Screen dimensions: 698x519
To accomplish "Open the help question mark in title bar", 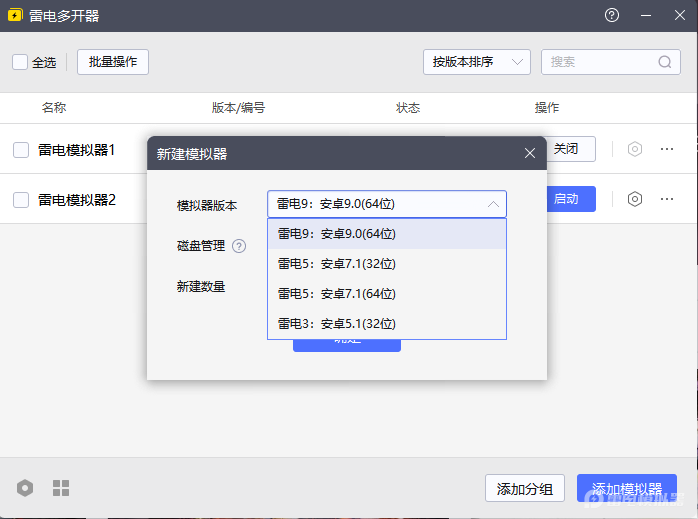I will [612, 15].
